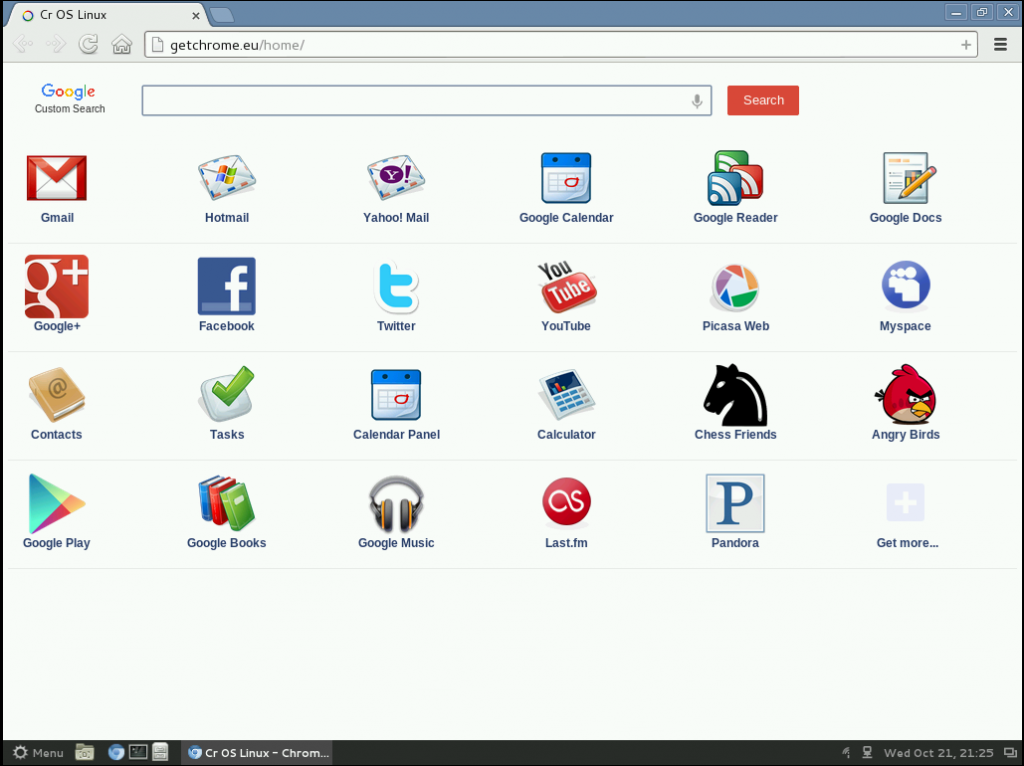Launch the Google Reader RSS icon
Viewport: 1024px width, 766px height.
[x=735, y=178]
